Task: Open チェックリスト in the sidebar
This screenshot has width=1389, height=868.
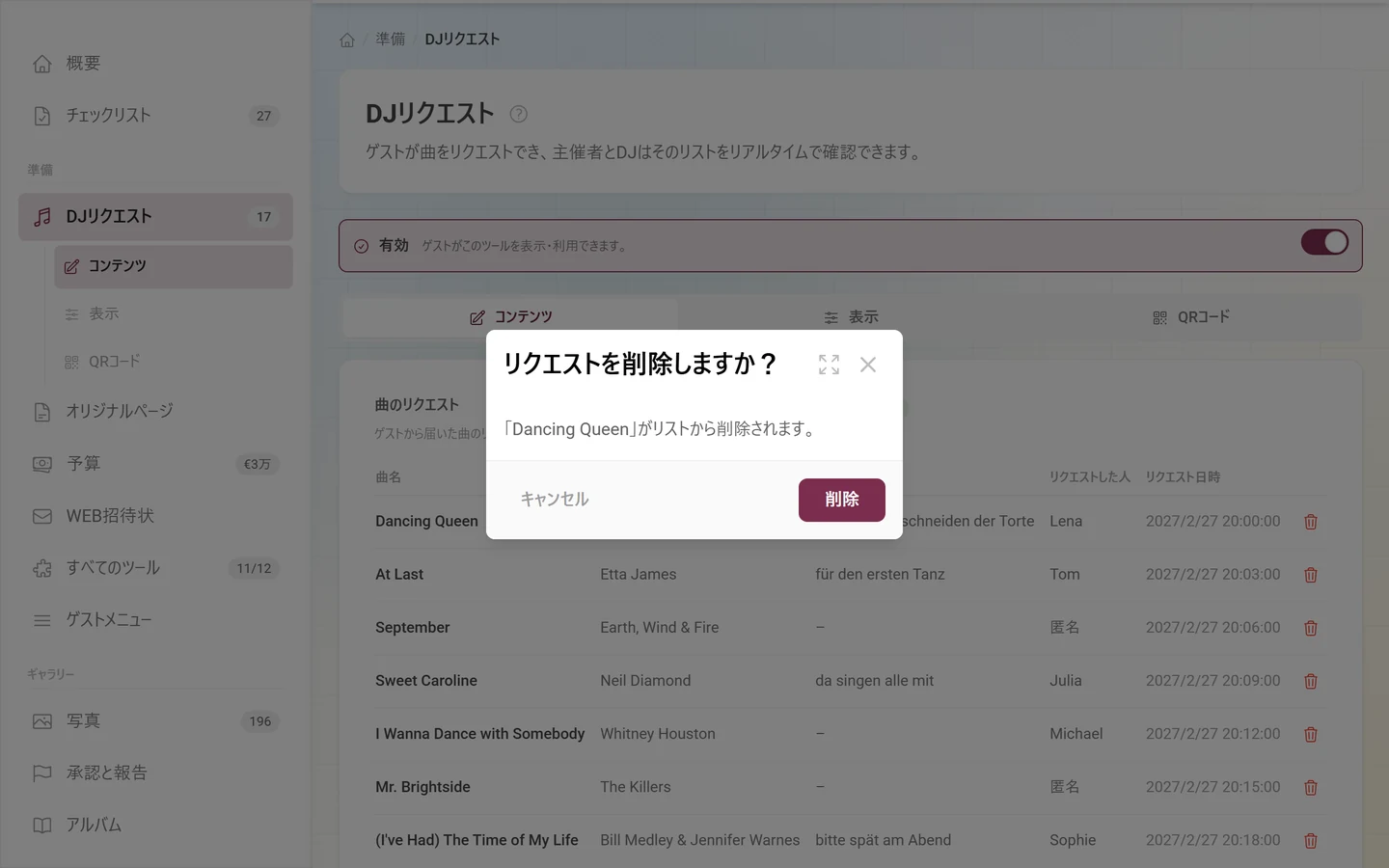Action: [x=155, y=116]
